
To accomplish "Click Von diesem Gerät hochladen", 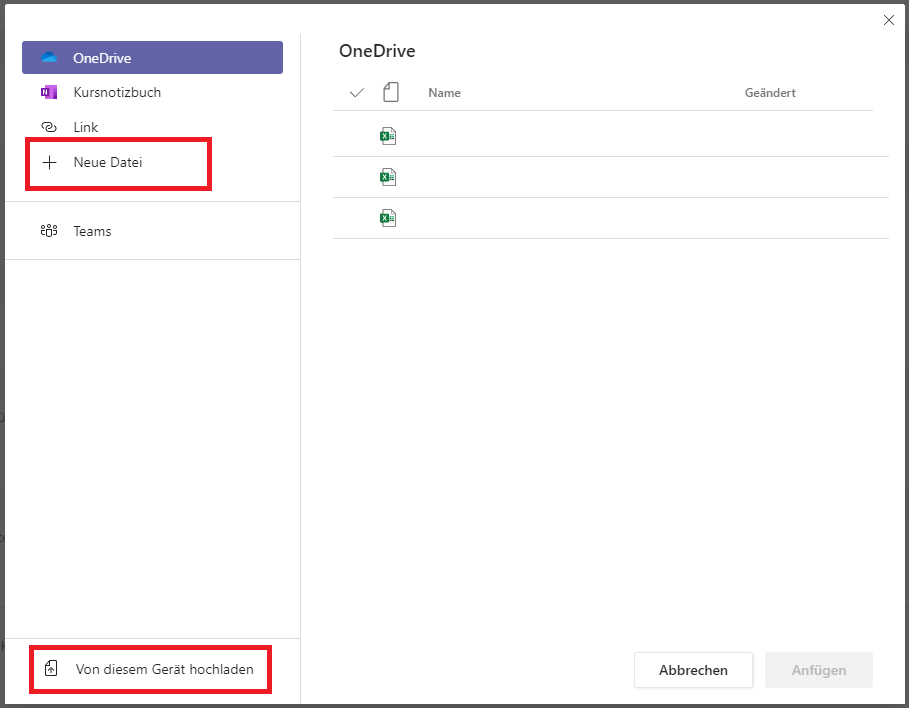I will click(x=164, y=669).
